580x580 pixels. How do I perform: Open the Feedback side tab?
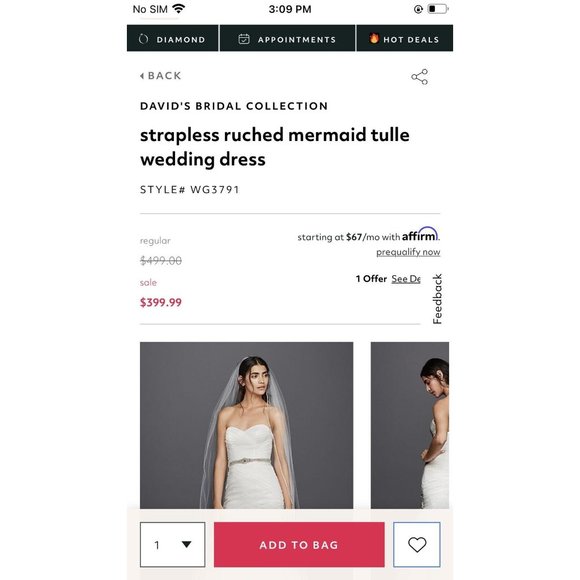[438, 299]
